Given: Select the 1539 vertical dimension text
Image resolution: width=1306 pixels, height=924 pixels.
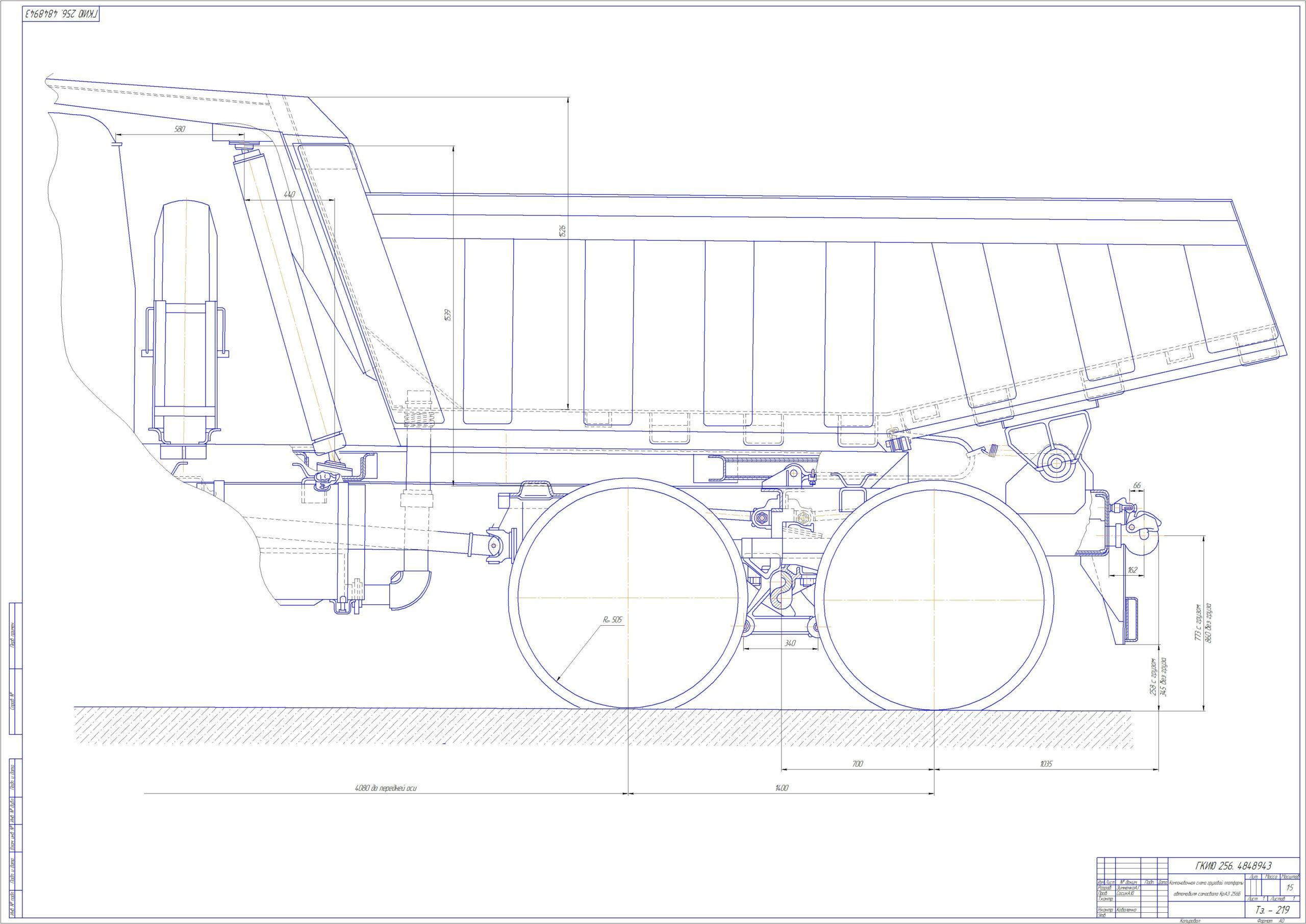Looking at the screenshot, I should [447, 315].
